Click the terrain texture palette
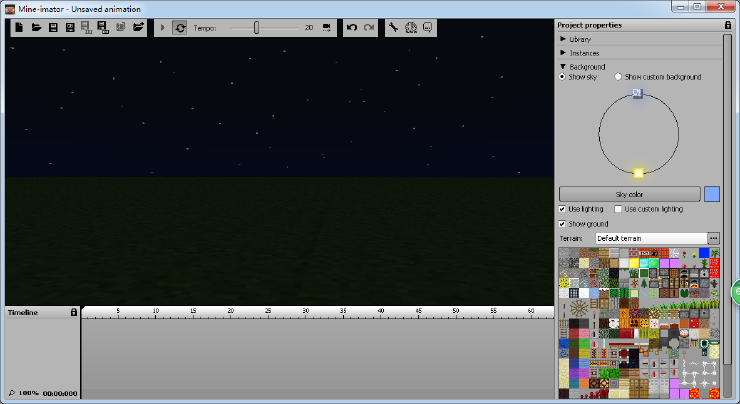The width and height of the screenshot is (740, 404). click(639, 323)
